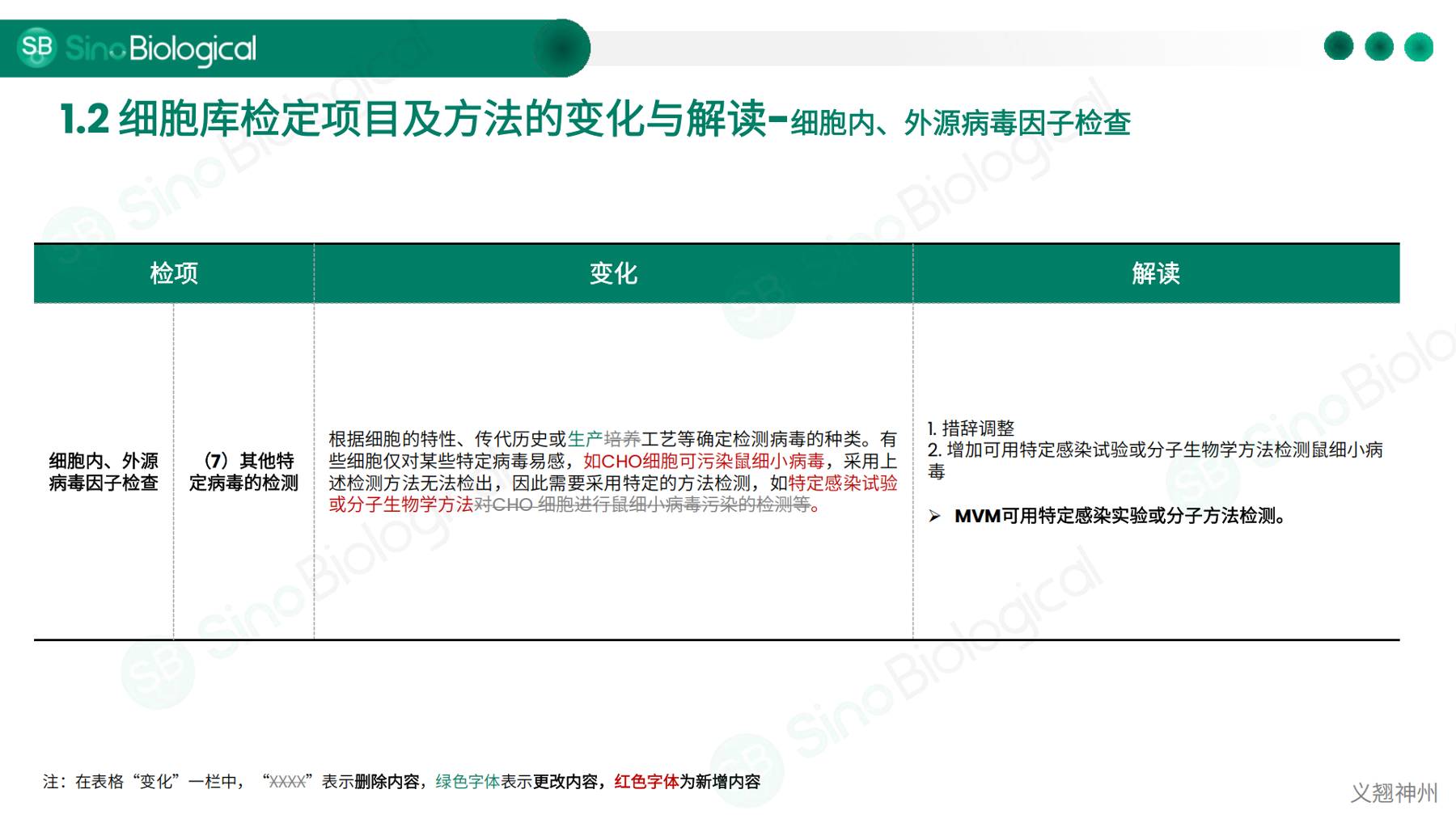Select the 检项 table column header
The image size is (1456, 819).
174,273
